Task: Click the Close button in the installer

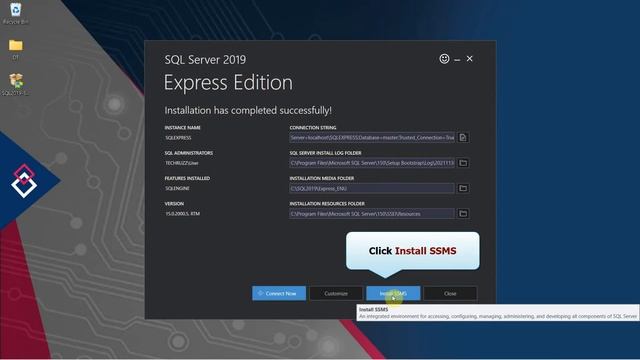Action: coord(450,293)
